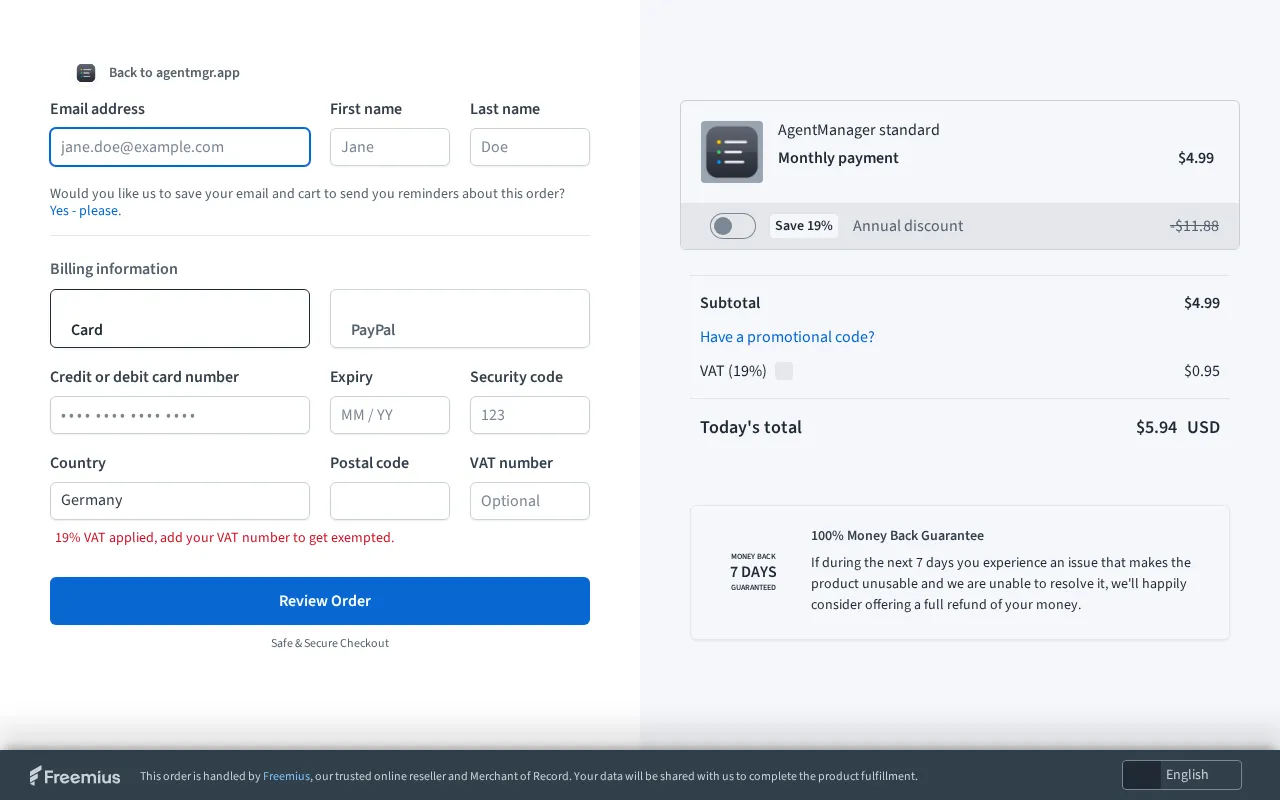
Task: Click the '19% VAT applied' warning message
Action: coord(225,538)
